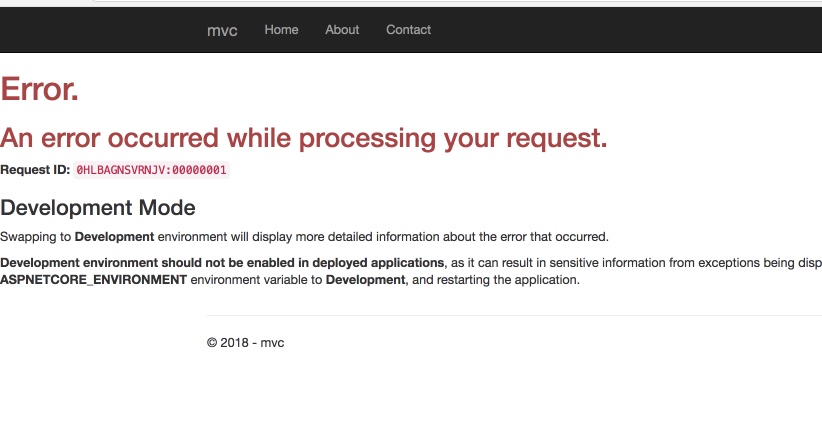822x430 pixels.
Task: Open the mvc brand link
Action: click(222, 30)
